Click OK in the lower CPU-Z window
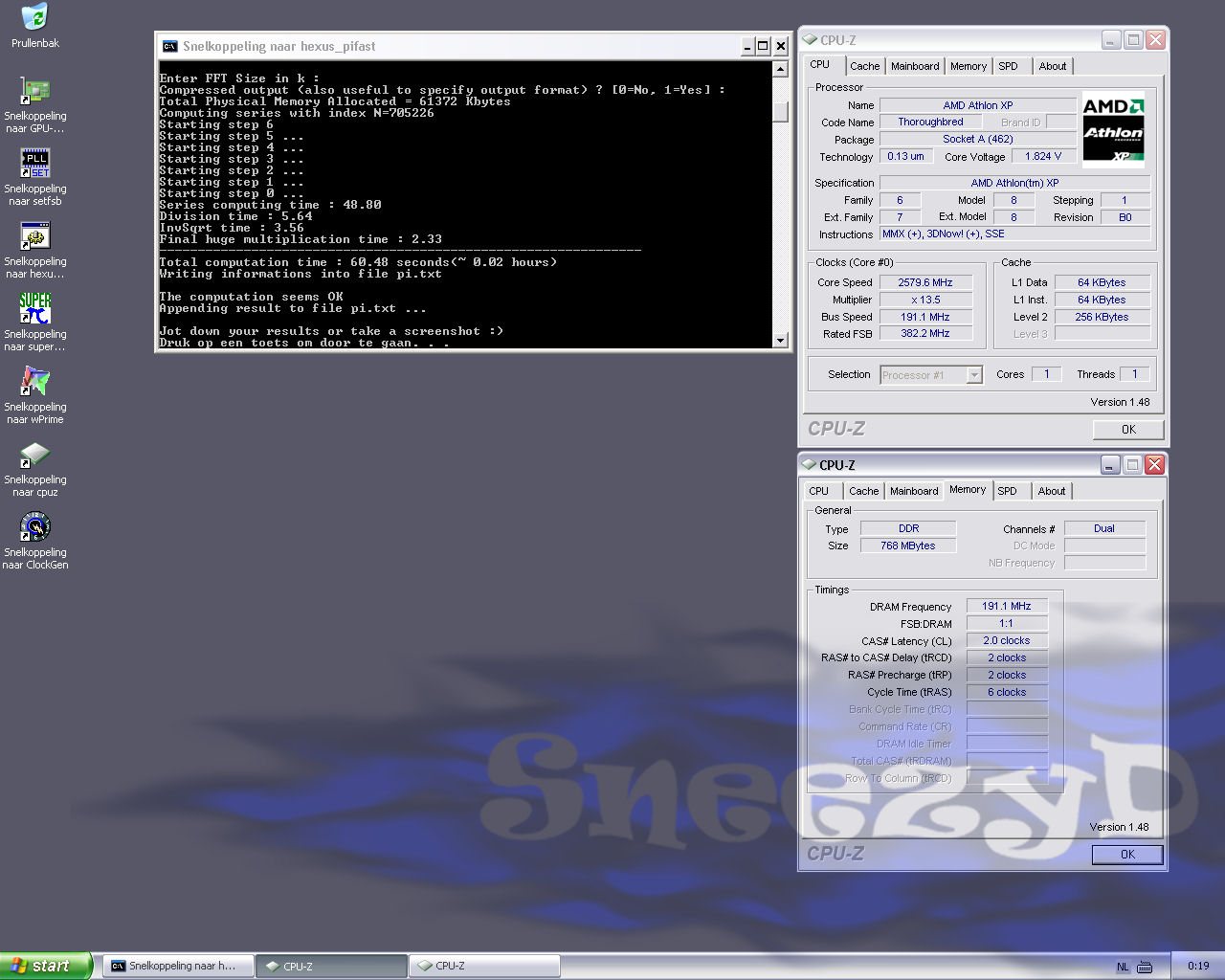The image size is (1225, 980). (1127, 855)
